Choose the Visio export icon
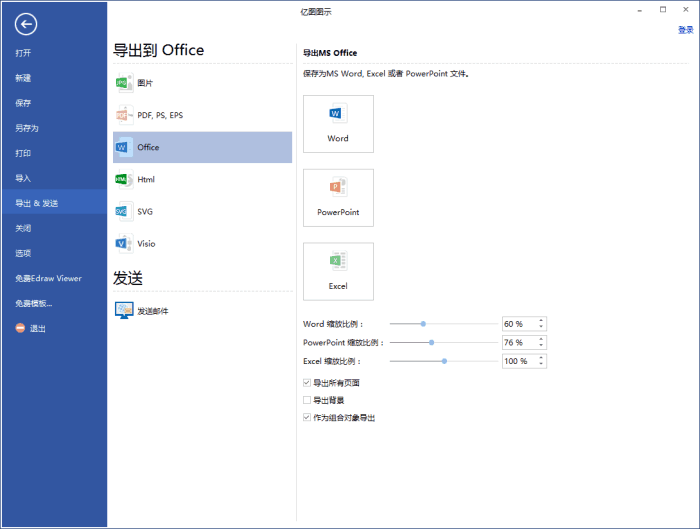This screenshot has height=529, width=700. coord(124,243)
